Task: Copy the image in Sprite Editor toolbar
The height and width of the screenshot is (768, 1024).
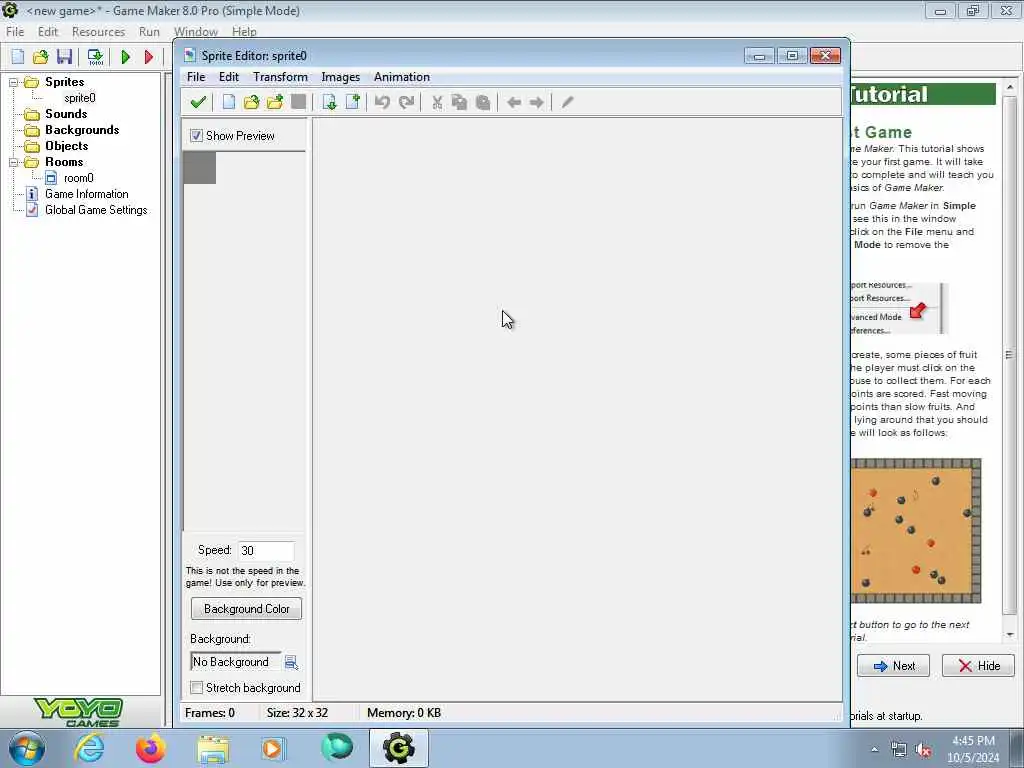Action: [x=460, y=102]
